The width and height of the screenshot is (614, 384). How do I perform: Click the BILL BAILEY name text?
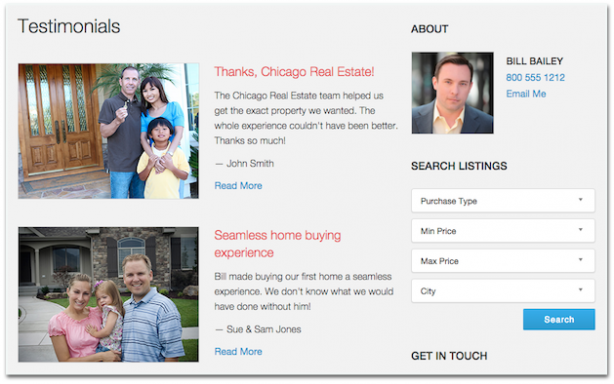535,61
